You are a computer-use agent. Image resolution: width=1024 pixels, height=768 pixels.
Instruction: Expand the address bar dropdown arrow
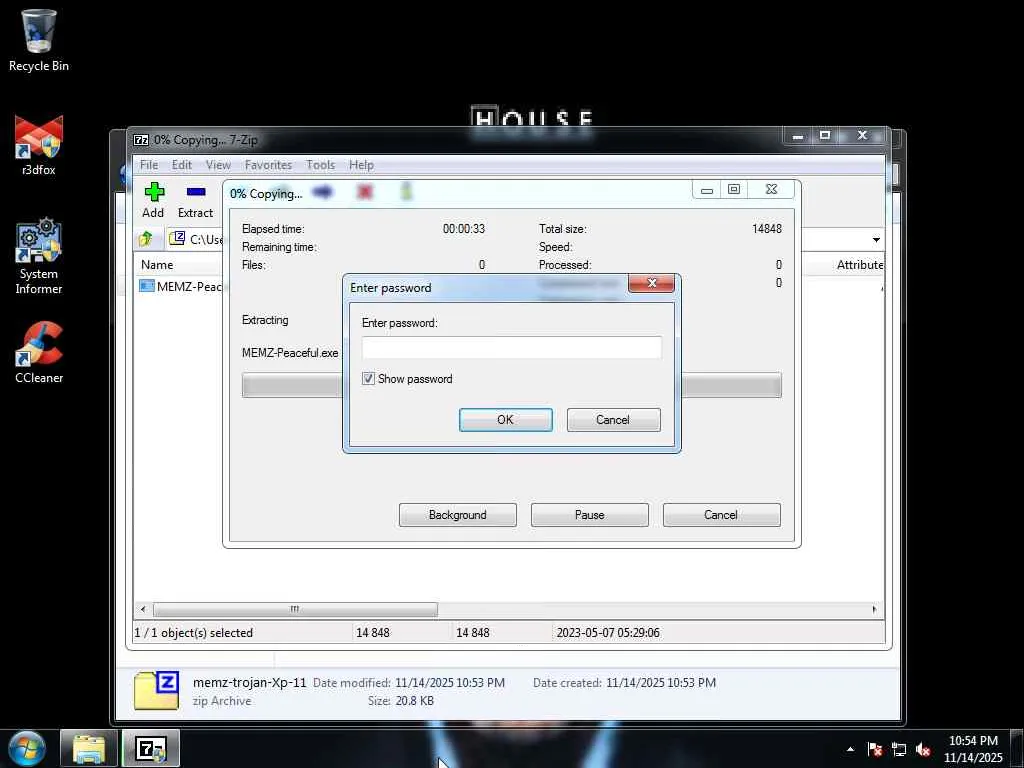[876, 240]
